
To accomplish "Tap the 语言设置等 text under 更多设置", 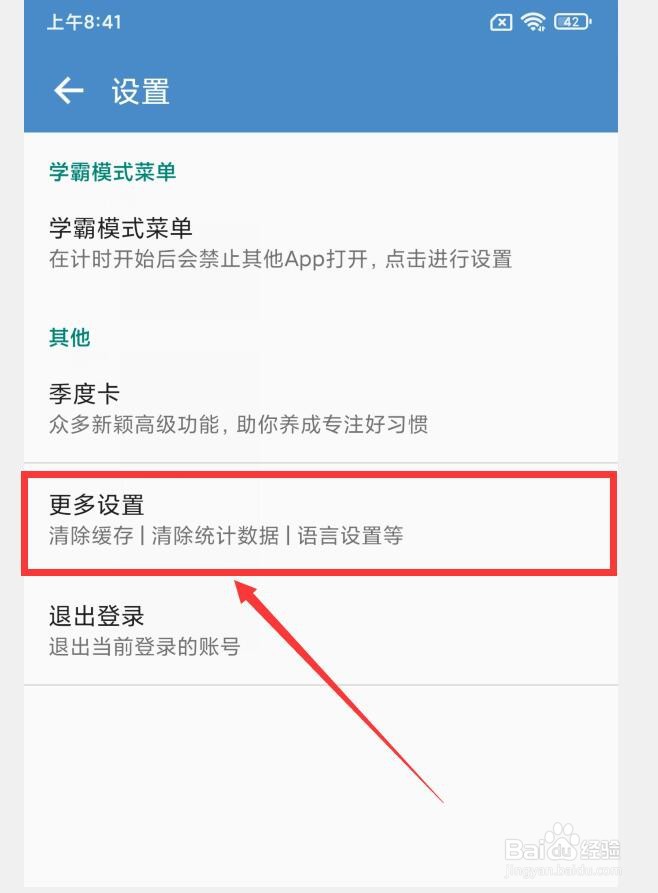I will tap(350, 535).
